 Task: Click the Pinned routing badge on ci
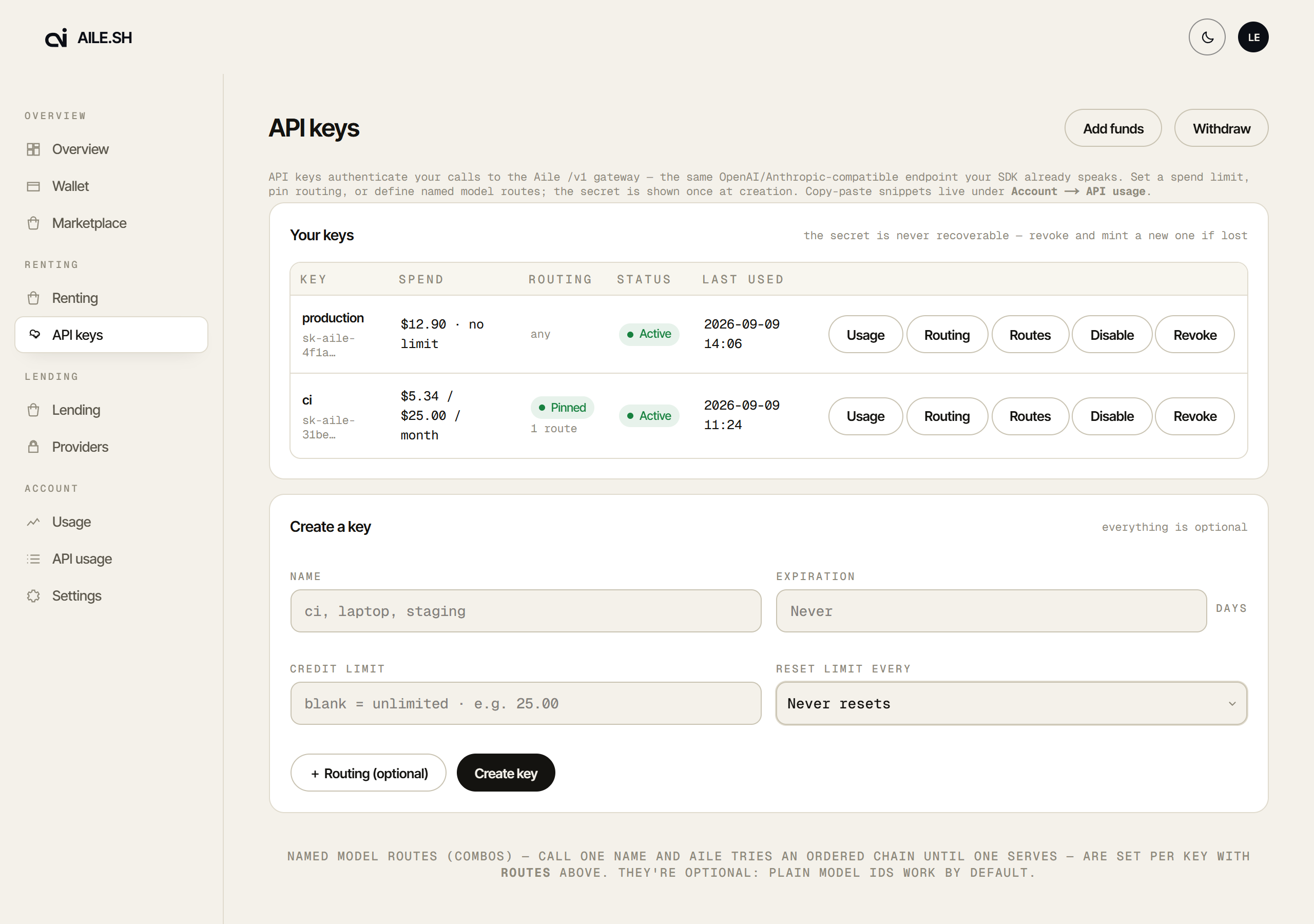tap(562, 408)
